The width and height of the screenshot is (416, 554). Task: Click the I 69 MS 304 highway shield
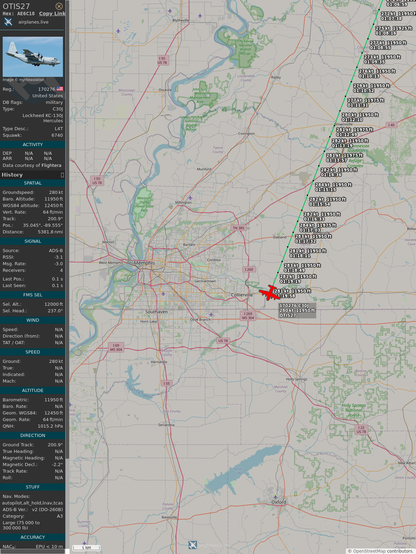point(116,347)
